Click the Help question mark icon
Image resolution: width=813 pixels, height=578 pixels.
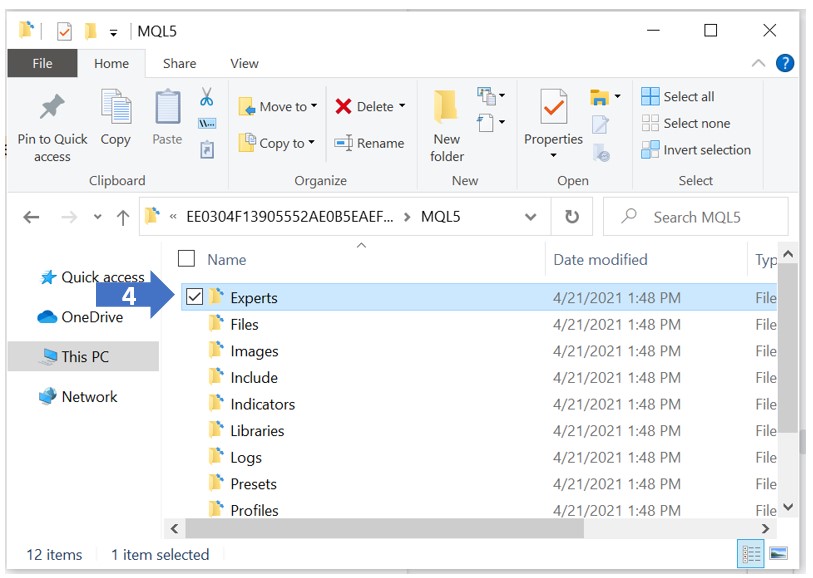coord(785,63)
